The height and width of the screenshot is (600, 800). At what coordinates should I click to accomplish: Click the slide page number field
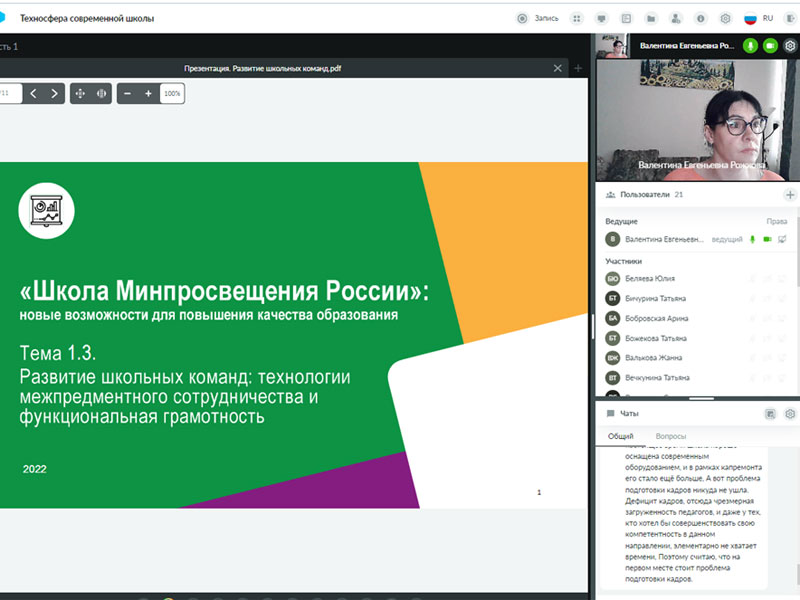[10, 93]
